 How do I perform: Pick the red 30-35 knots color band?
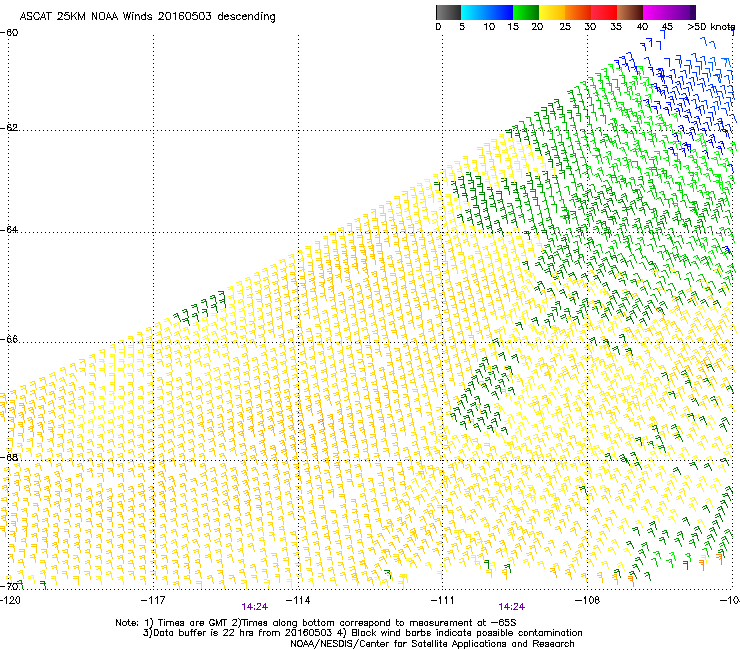(604, 12)
